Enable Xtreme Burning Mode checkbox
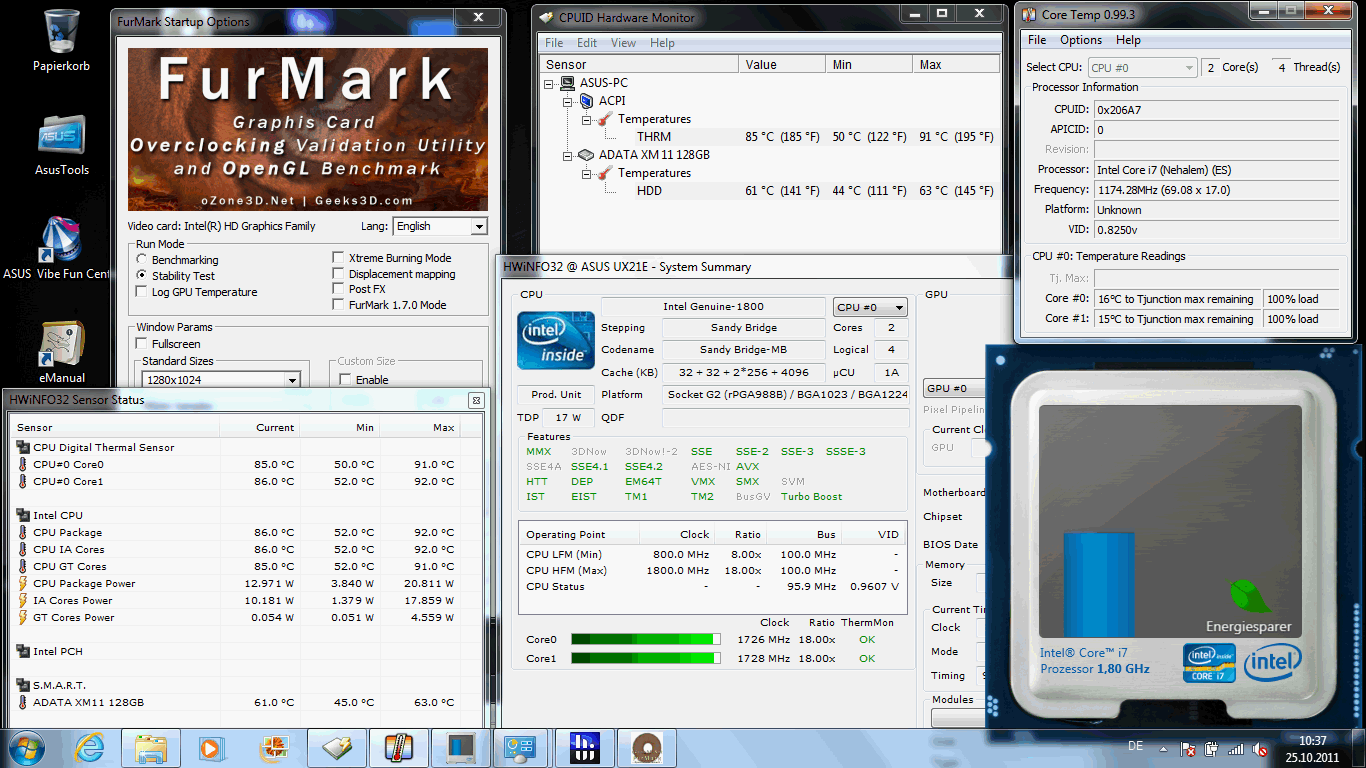Image resolution: width=1366 pixels, height=768 pixels. click(x=339, y=258)
